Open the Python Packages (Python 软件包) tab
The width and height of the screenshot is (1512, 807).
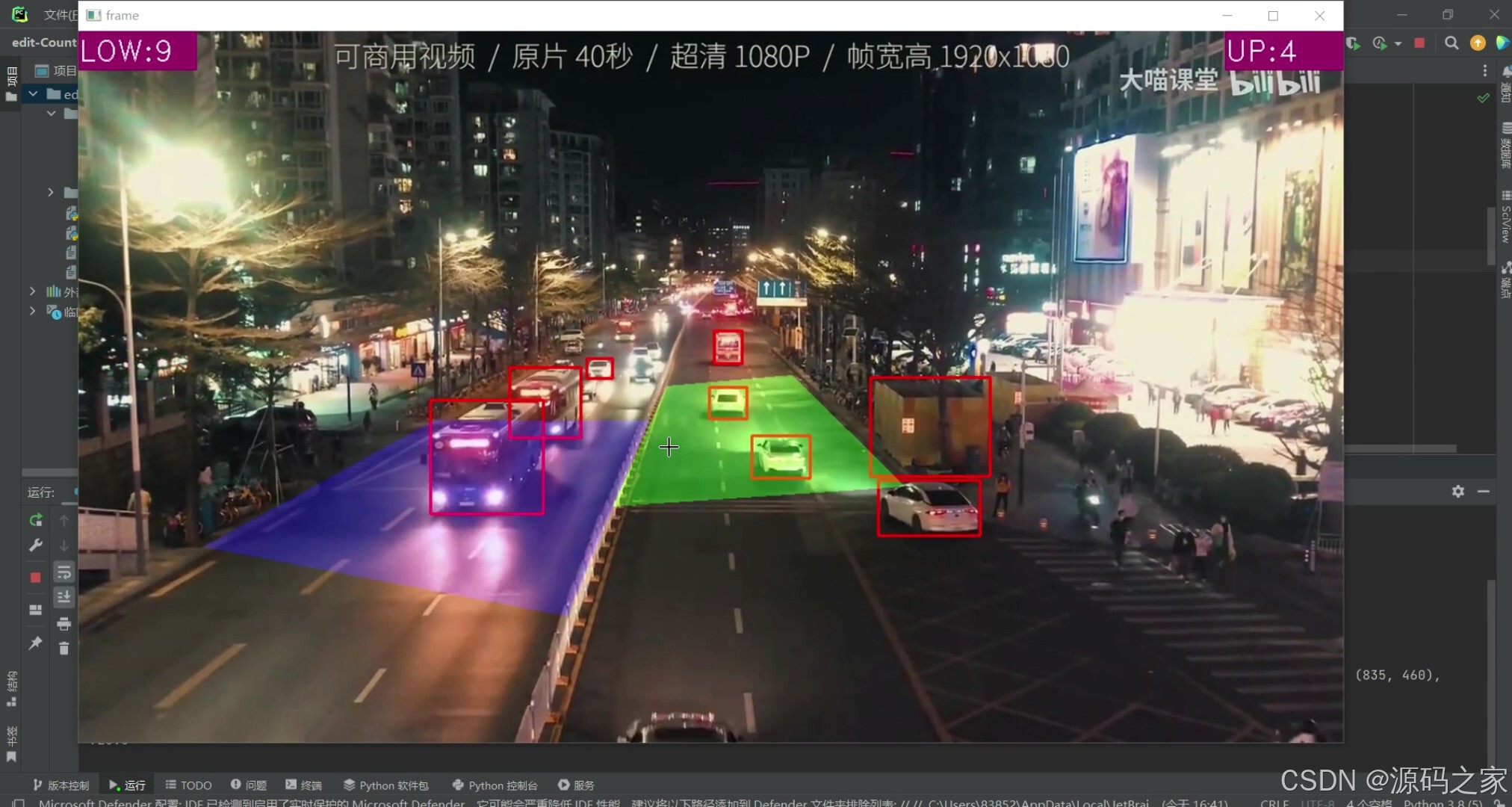386,785
